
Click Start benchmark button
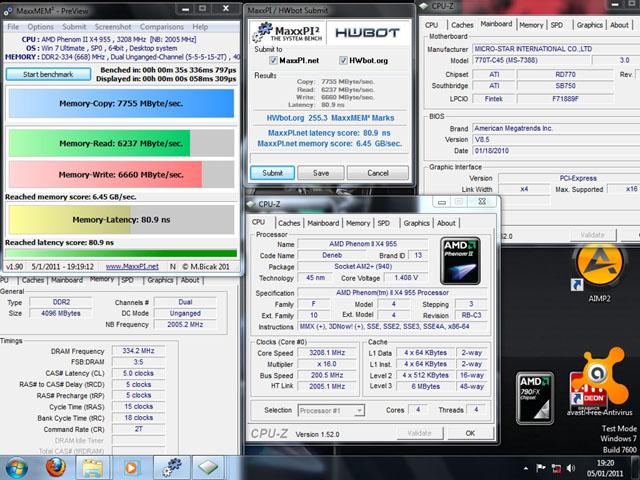point(48,74)
